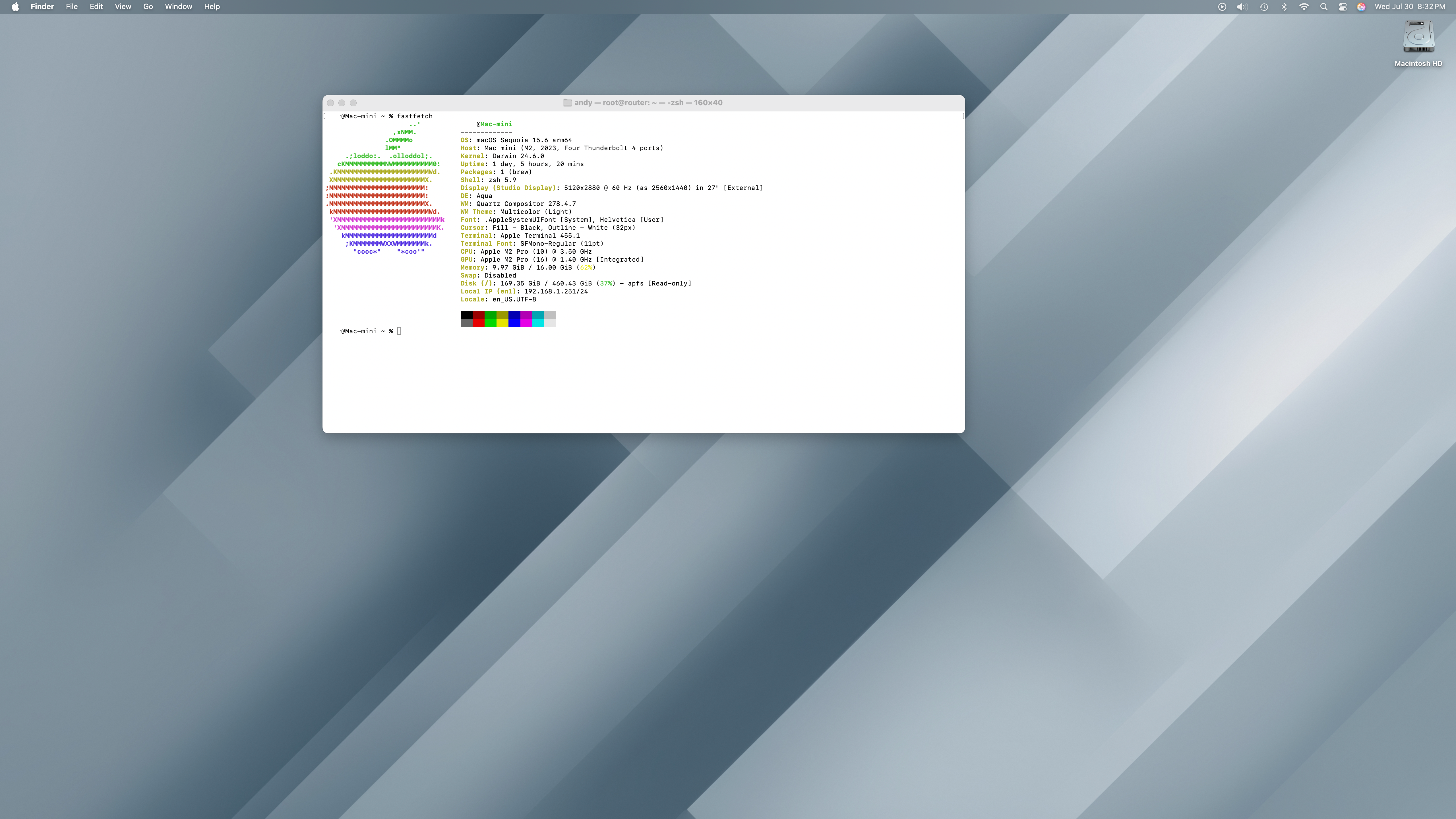The width and height of the screenshot is (1456, 819).
Task: Open Control Center from menu bar
Action: click(x=1343, y=7)
